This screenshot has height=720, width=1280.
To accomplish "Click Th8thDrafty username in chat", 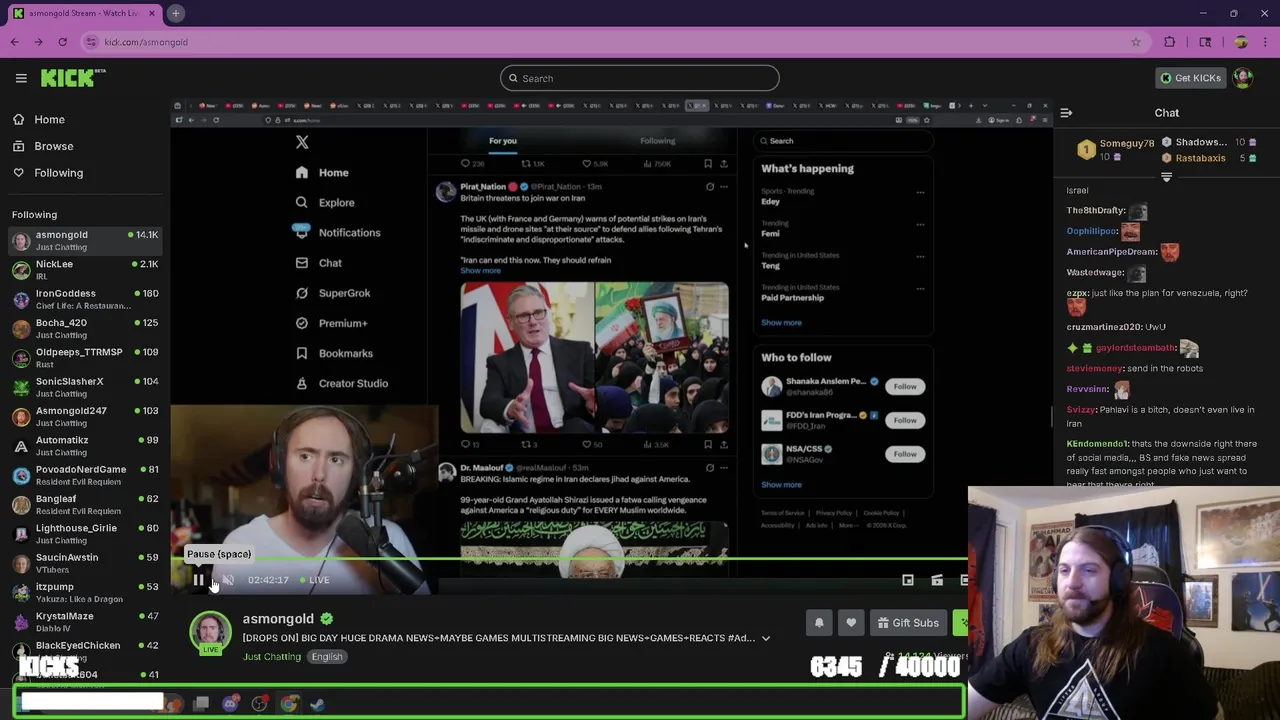I will click(1095, 211).
